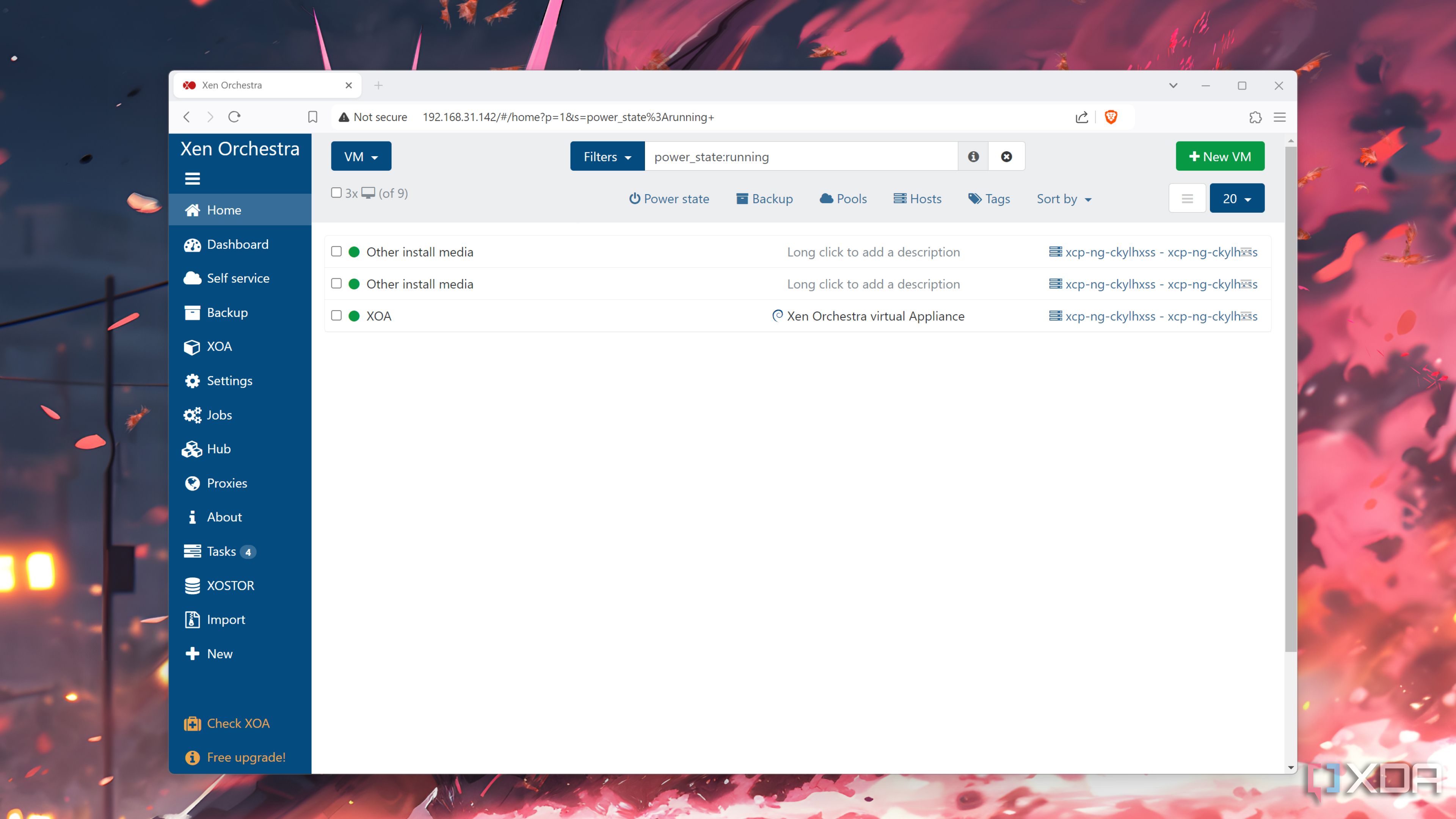Screen dimensions: 1456x819
Task: Check the first Other install media VM
Action: tap(336, 251)
